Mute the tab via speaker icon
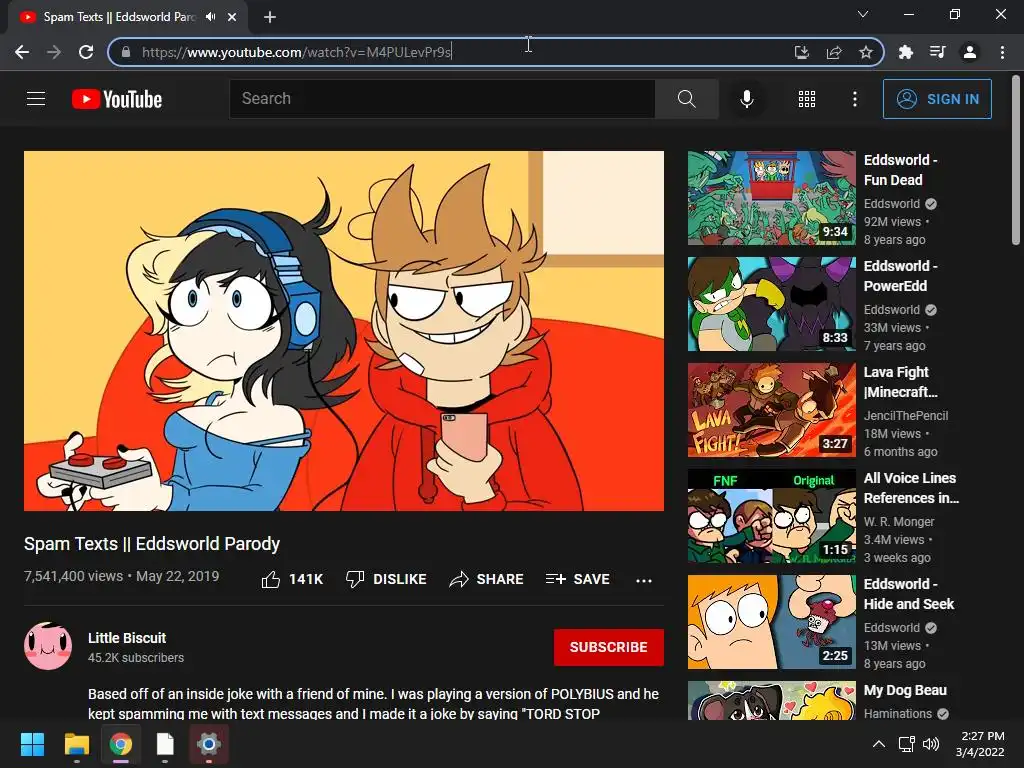 210,17
